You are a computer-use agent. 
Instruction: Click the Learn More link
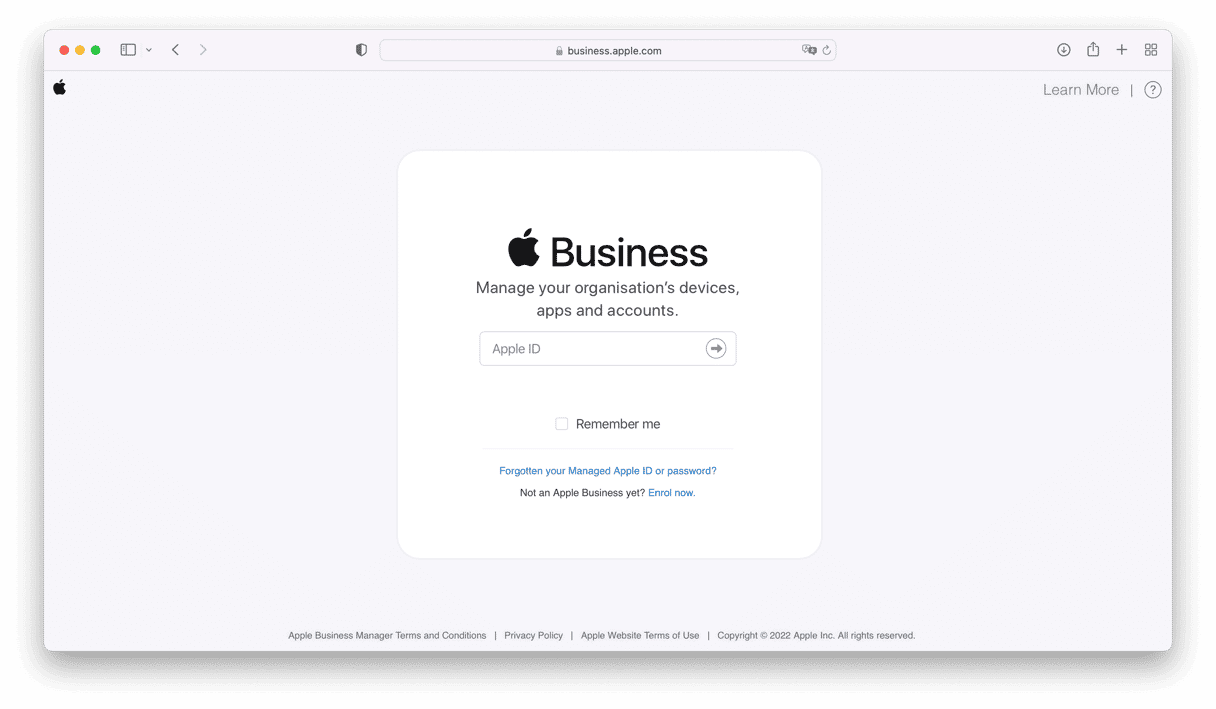pos(1081,90)
